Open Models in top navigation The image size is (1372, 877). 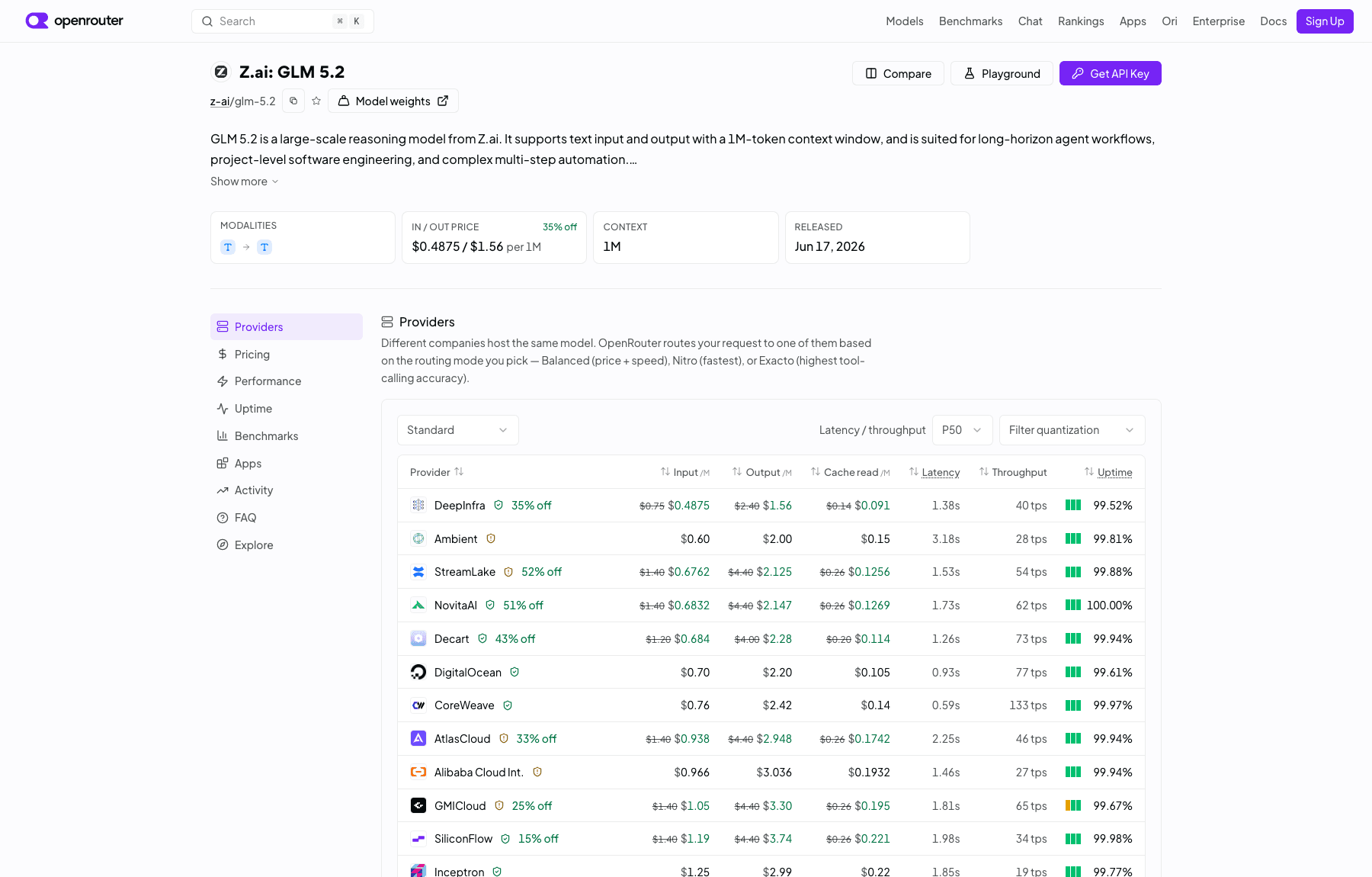[x=905, y=21]
